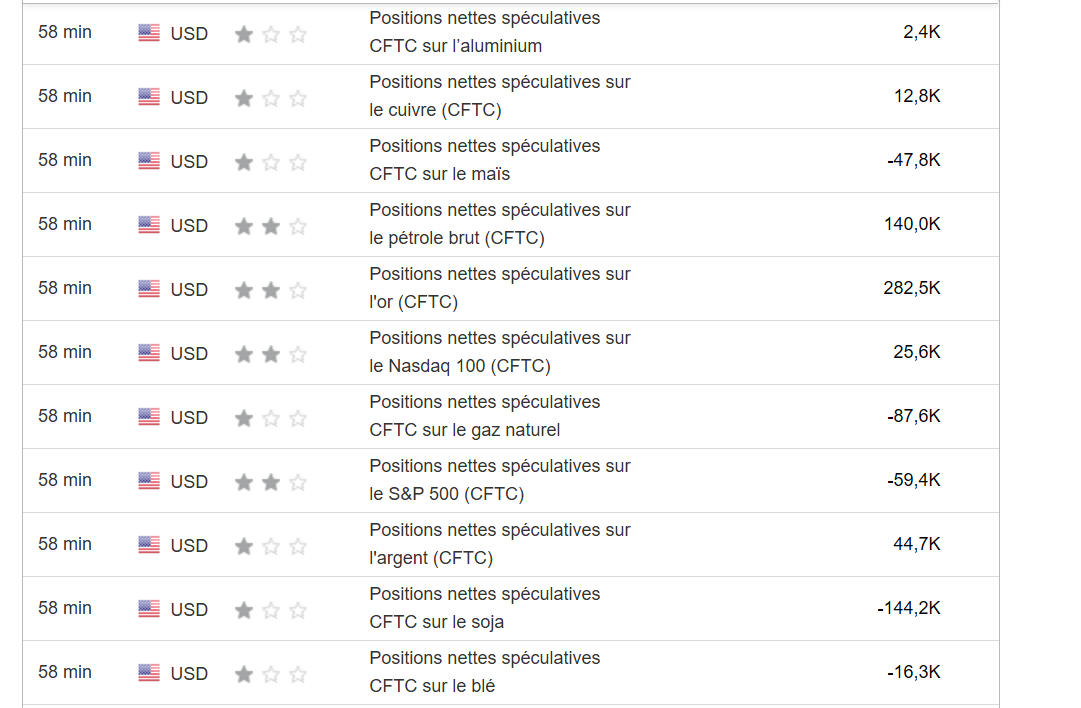Open the pétrole brut (CFTC) event
1081x708 pixels.
pyautogui.click(x=500, y=224)
